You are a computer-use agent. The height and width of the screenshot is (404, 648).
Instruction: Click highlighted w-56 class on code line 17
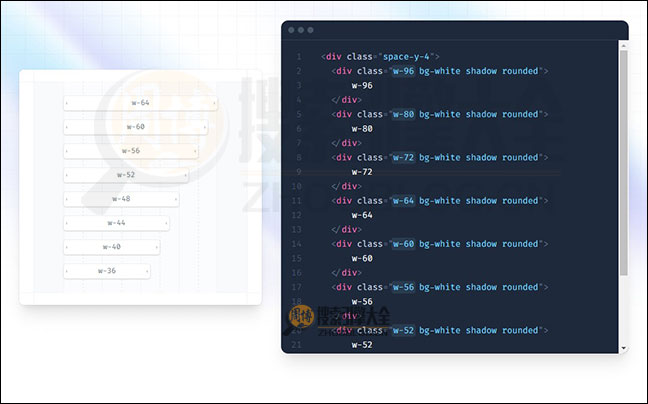[x=403, y=287]
